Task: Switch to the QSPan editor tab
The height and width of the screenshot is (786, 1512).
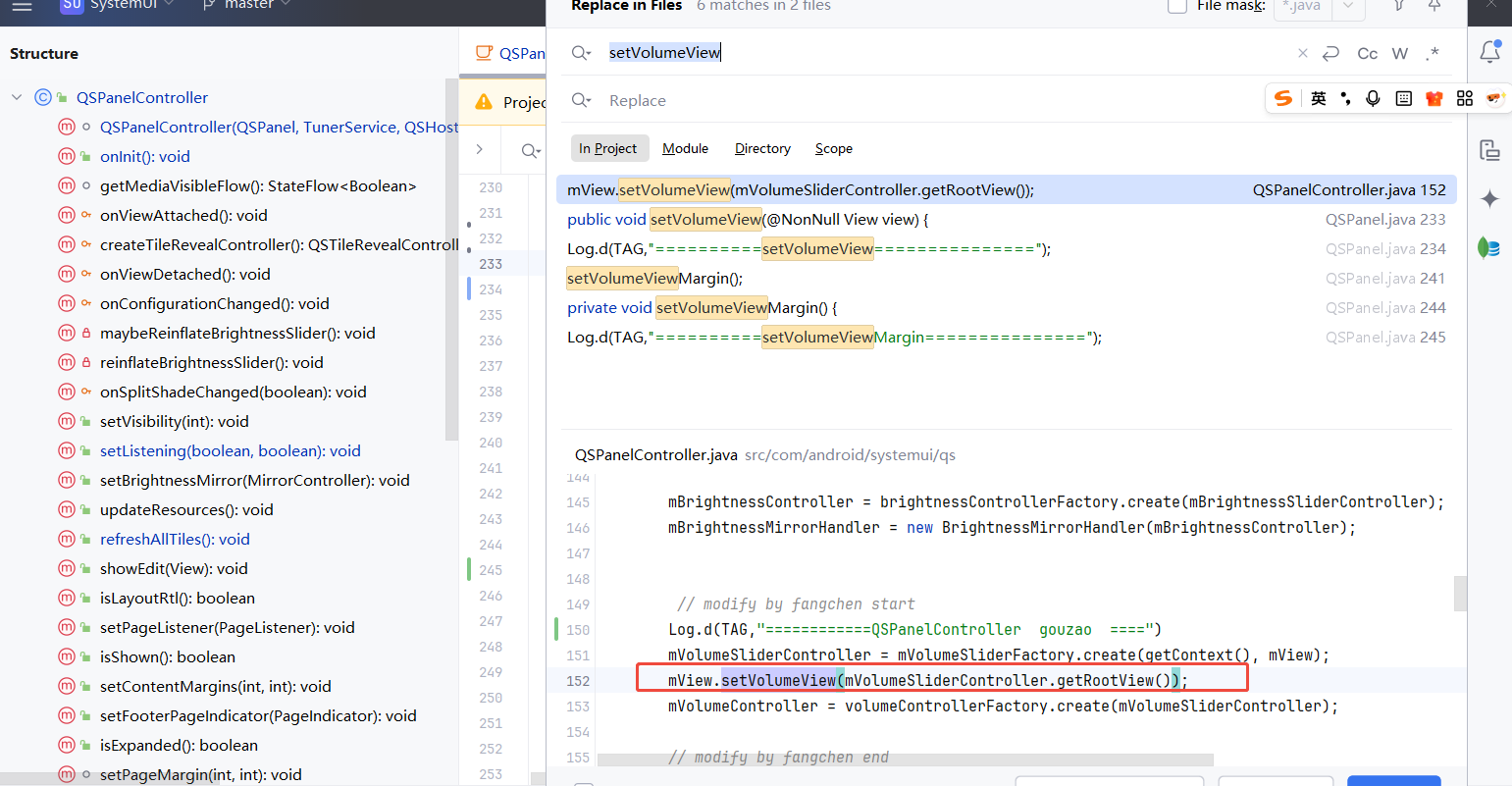Action: [509, 53]
